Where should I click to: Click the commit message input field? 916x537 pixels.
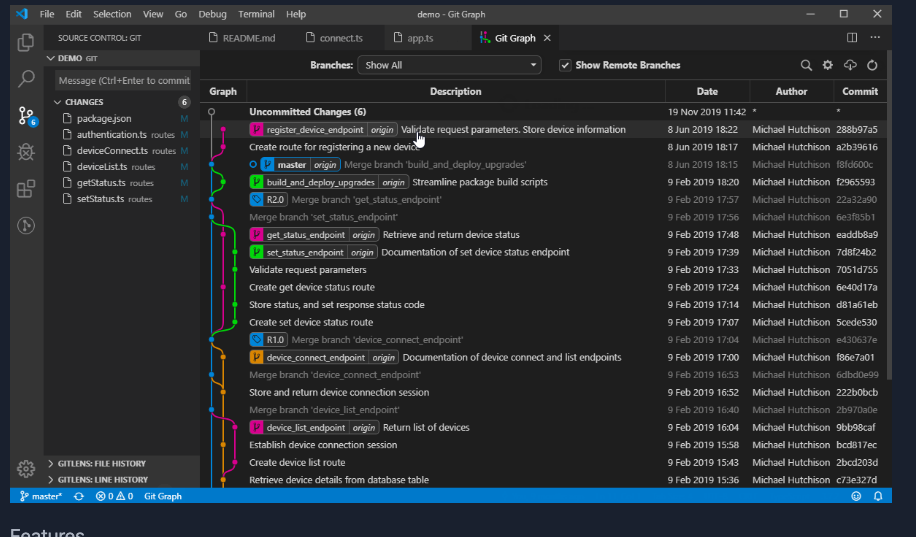pos(122,80)
